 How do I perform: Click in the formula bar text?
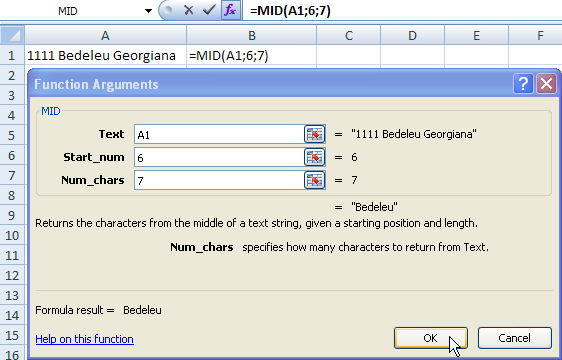[x=290, y=10]
